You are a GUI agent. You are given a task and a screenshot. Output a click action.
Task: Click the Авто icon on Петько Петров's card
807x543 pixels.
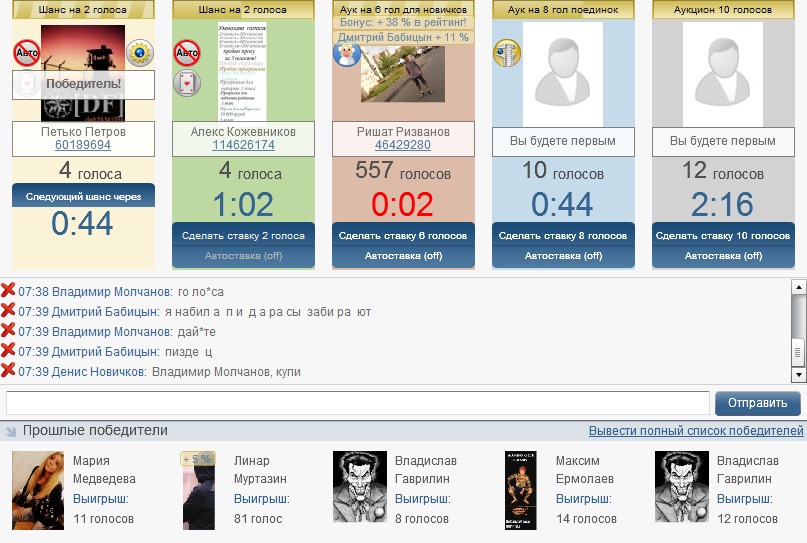tap(27, 52)
